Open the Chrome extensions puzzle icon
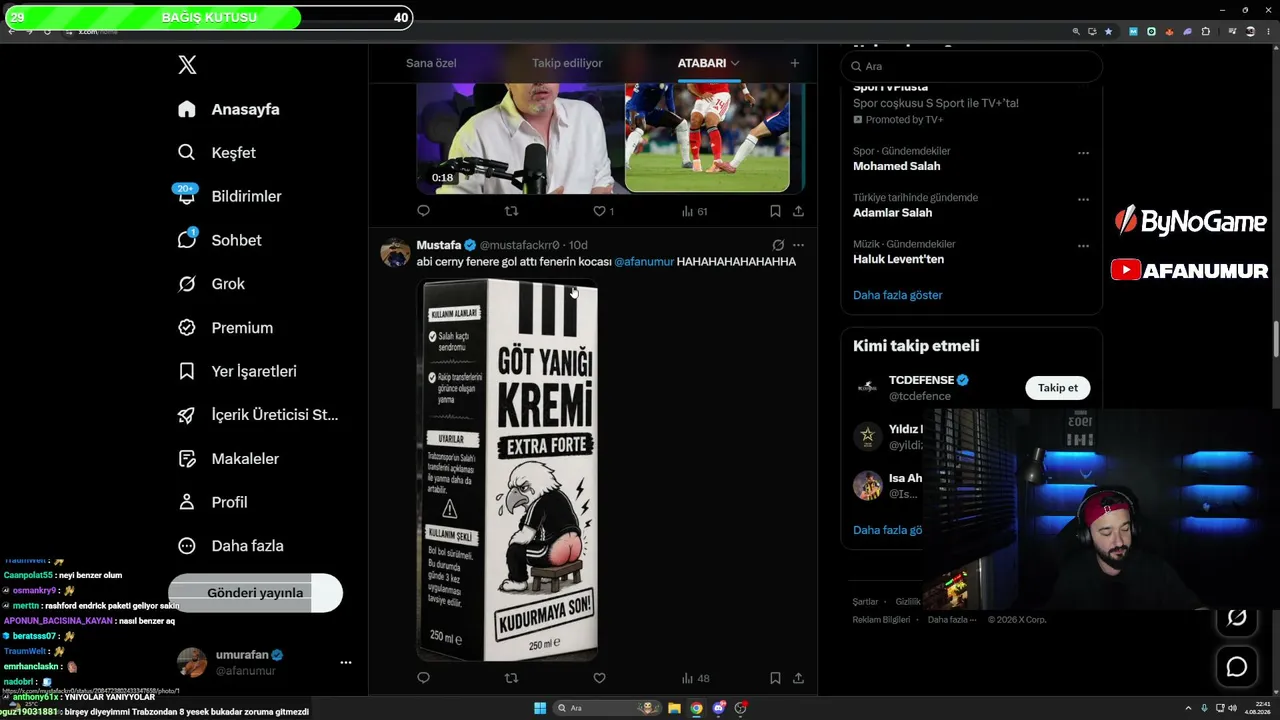The height and width of the screenshot is (720, 1280). click(1205, 31)
